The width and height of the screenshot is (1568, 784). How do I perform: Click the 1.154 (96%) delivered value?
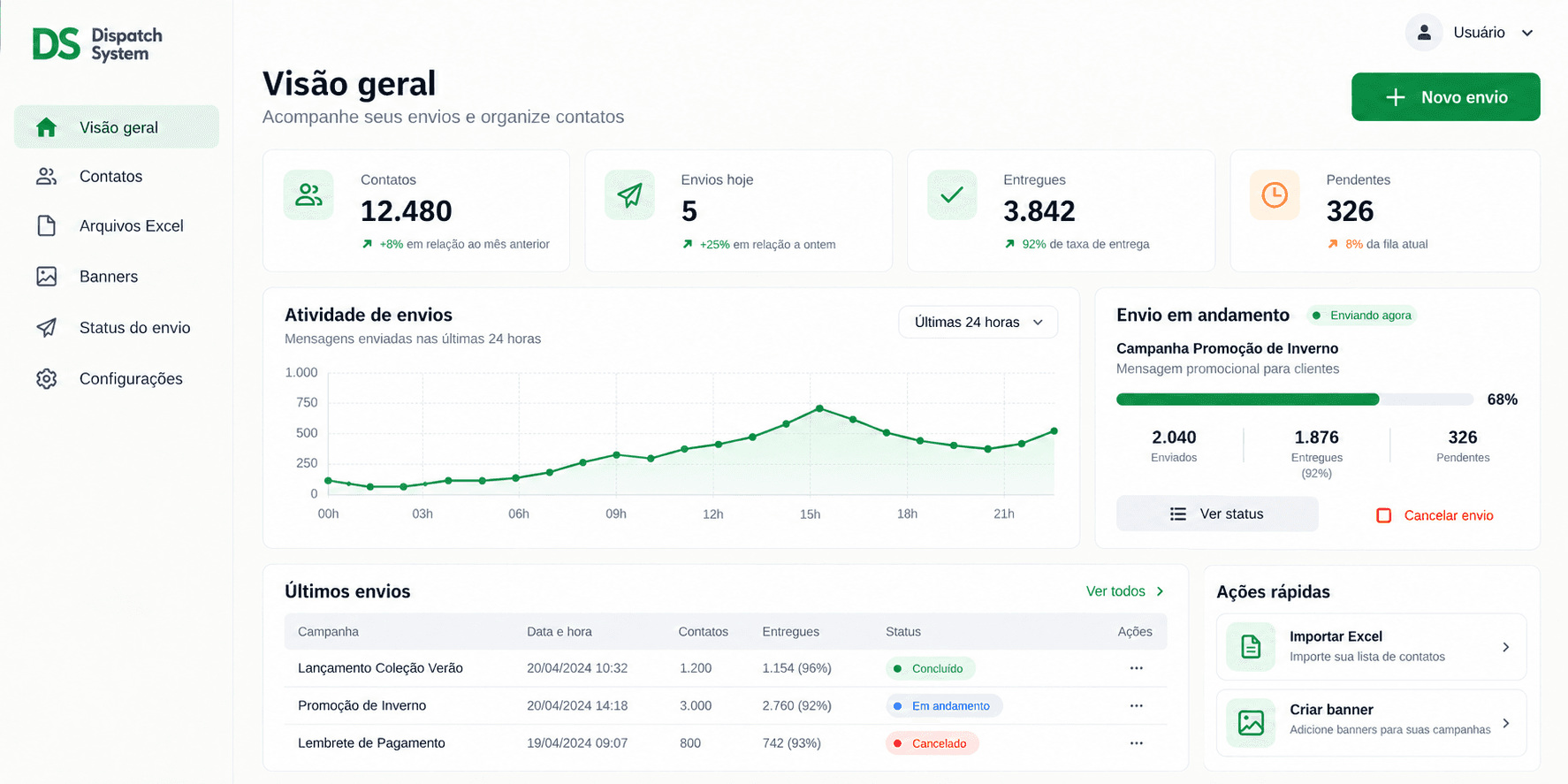click(x=796, y=668)
